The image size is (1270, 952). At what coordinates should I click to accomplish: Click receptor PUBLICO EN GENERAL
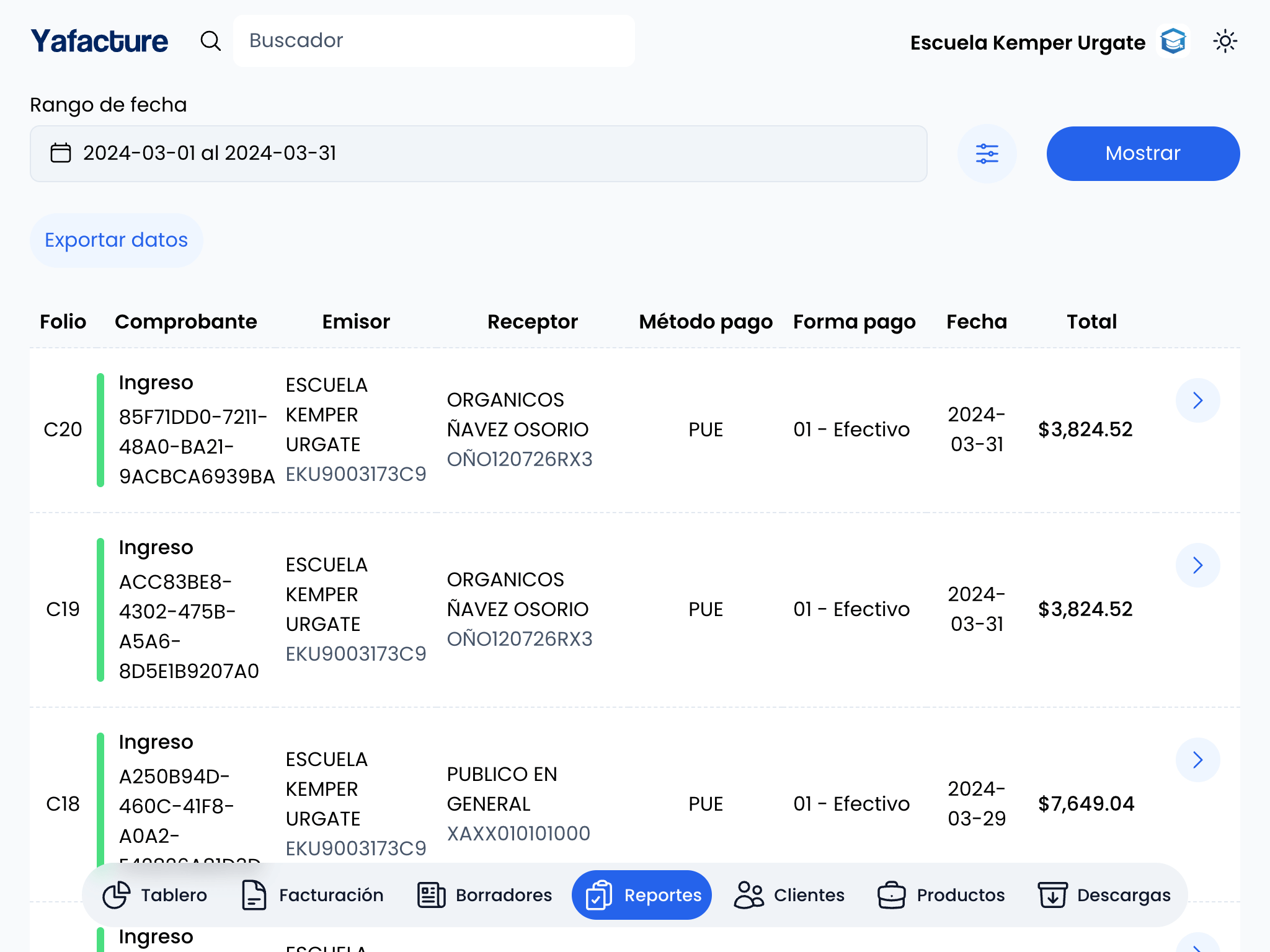[502, 789]
